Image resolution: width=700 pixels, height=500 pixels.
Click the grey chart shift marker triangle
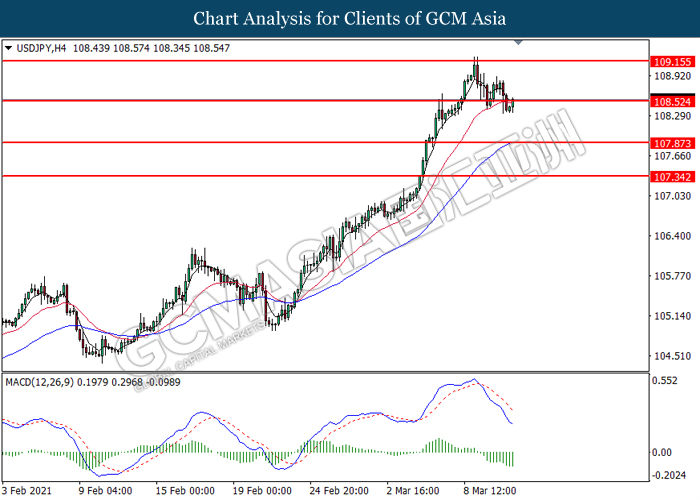point(517,43)
